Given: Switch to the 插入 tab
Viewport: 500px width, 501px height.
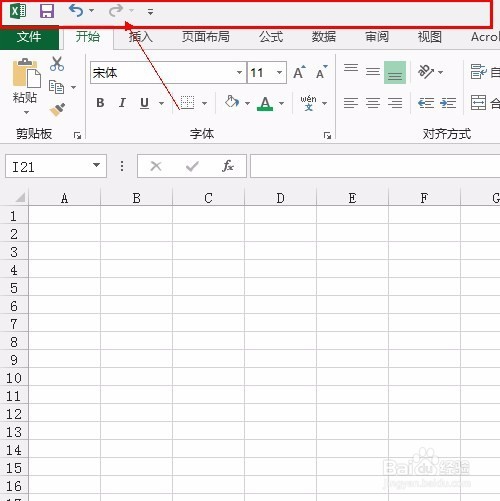Looking at the screenshot, I should click(140, 37).
